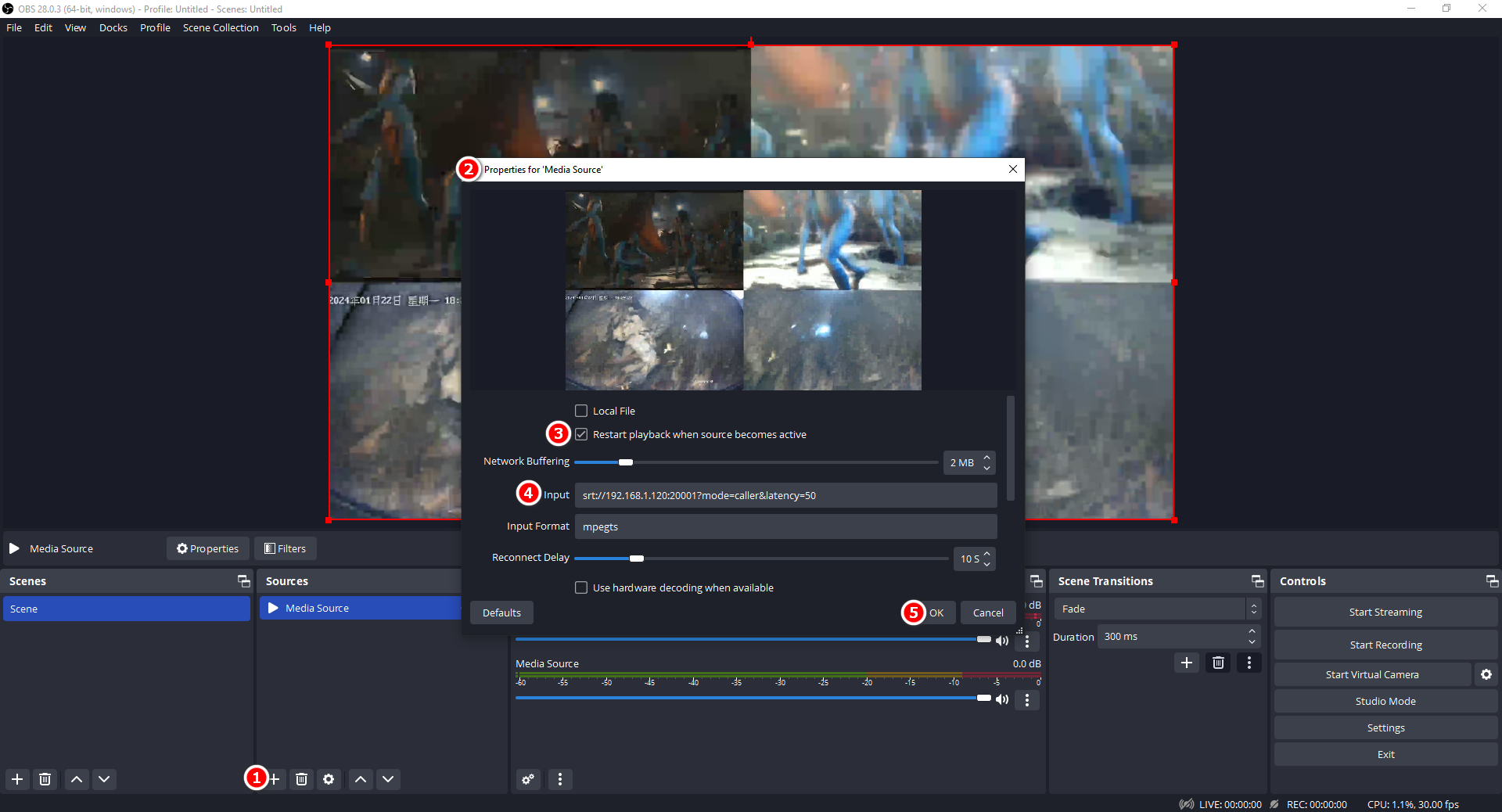Undock the Scenes panel

pyautogui.click(x=244, y=581)
